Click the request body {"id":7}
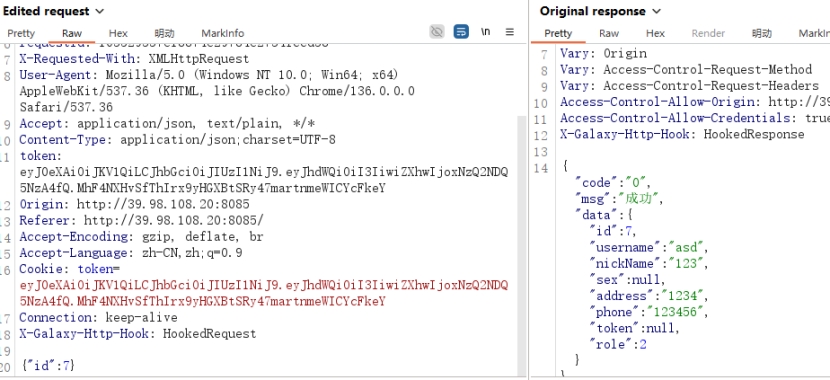The height and width of the screenshot is (380, 830). tap(48, 365)
